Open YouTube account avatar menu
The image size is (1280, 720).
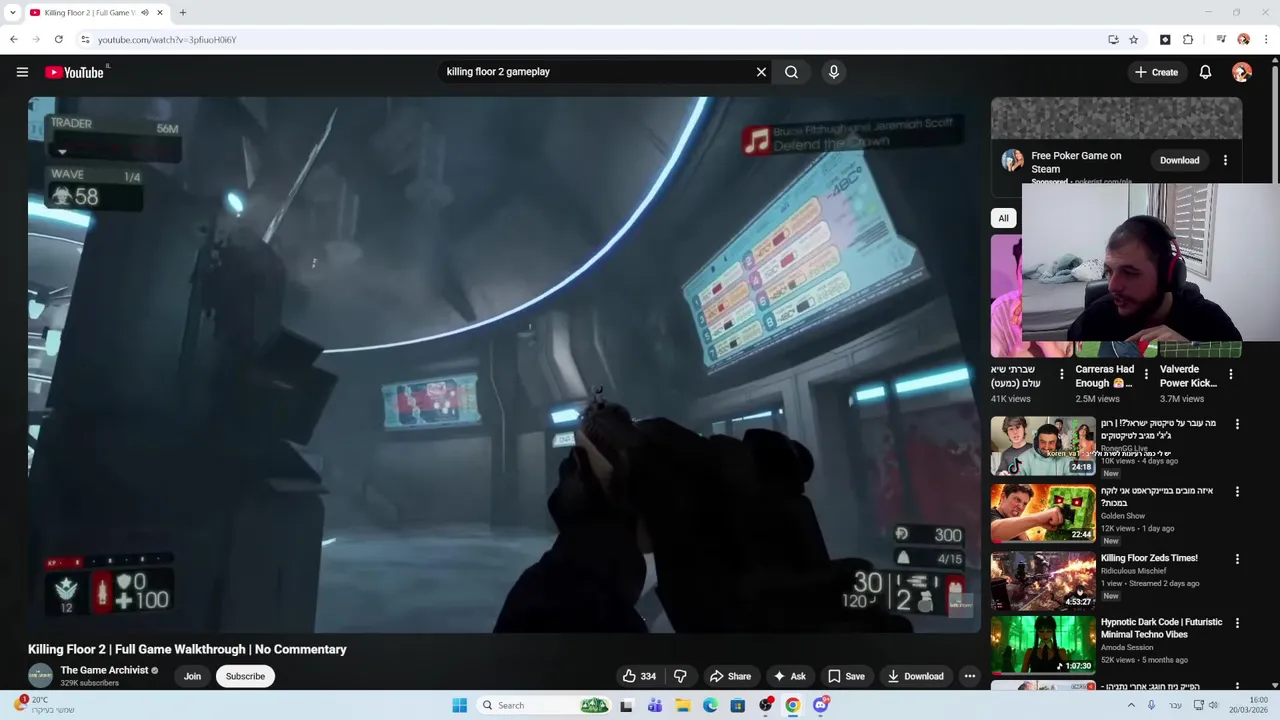[x=1242, y=72]
